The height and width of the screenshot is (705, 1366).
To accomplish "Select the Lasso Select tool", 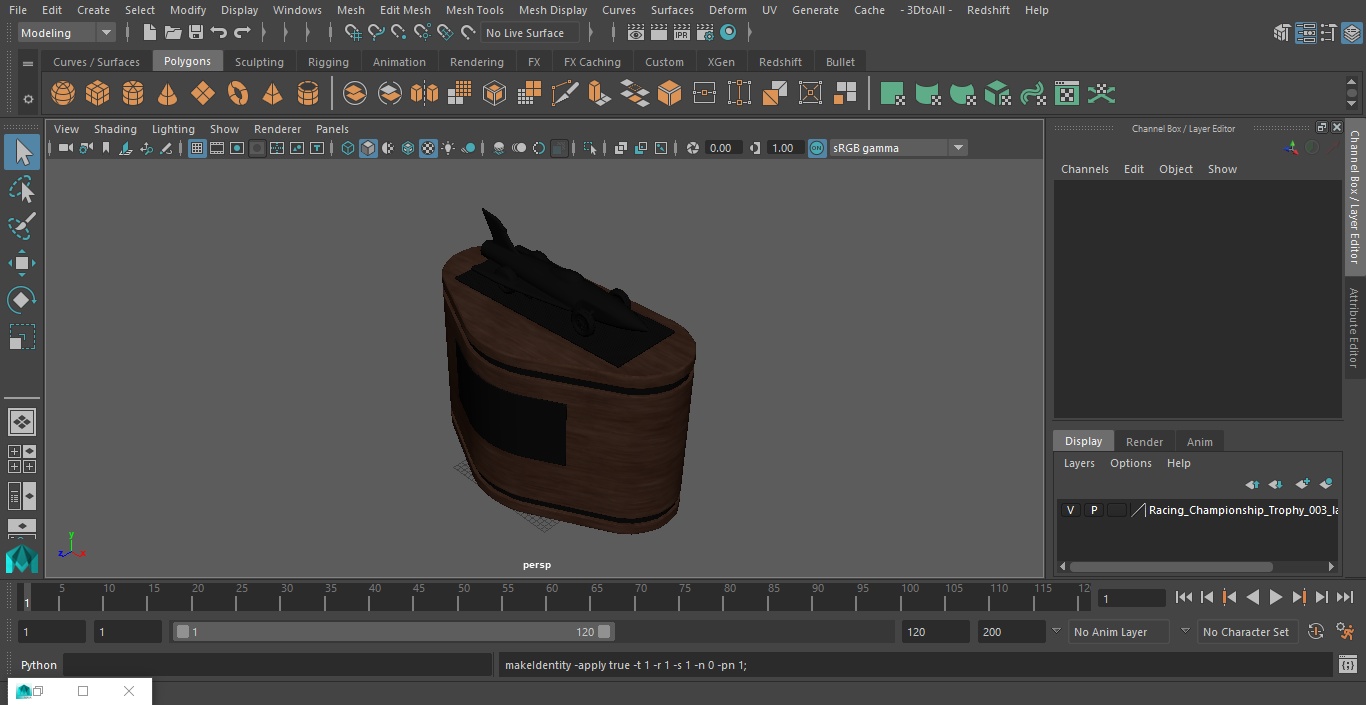I will 22,189.
